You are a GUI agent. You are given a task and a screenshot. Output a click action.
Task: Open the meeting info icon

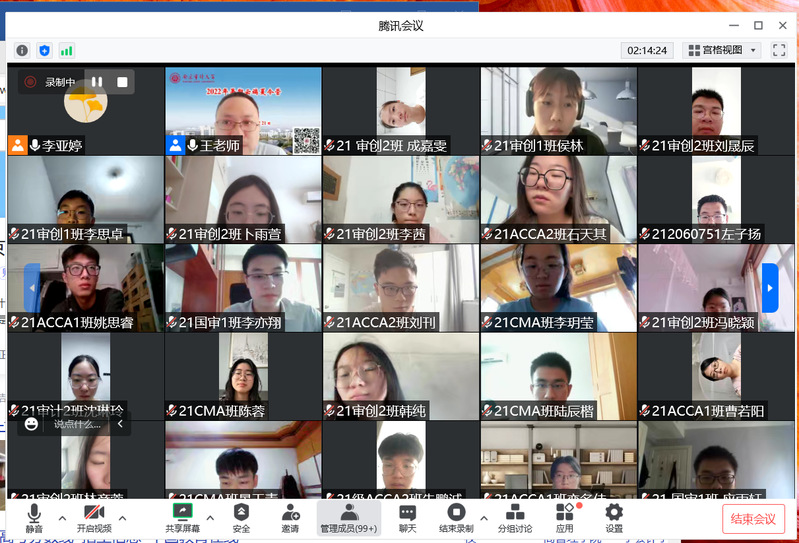pos(22,50)
